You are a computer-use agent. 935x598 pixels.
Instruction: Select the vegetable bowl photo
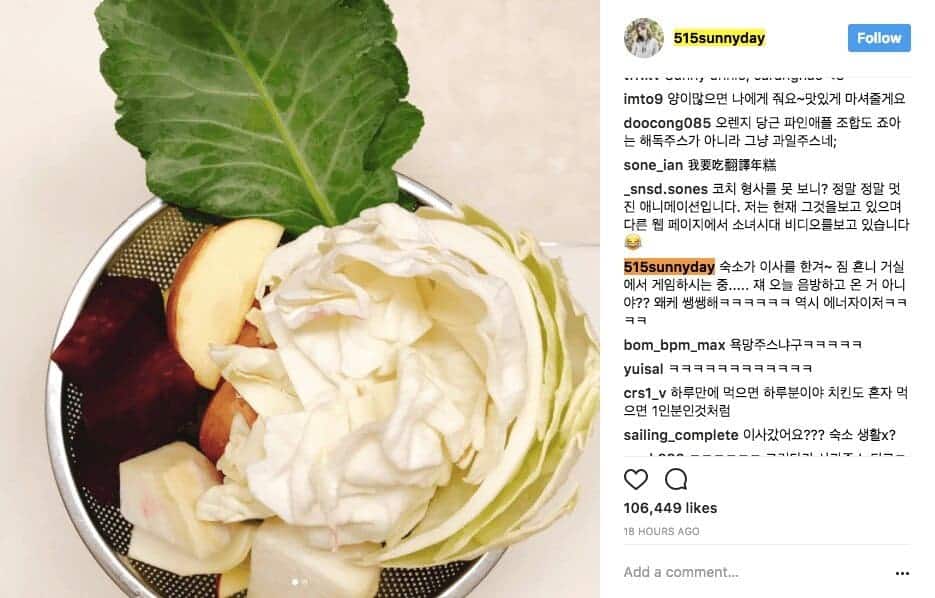[x=300, y=299]
